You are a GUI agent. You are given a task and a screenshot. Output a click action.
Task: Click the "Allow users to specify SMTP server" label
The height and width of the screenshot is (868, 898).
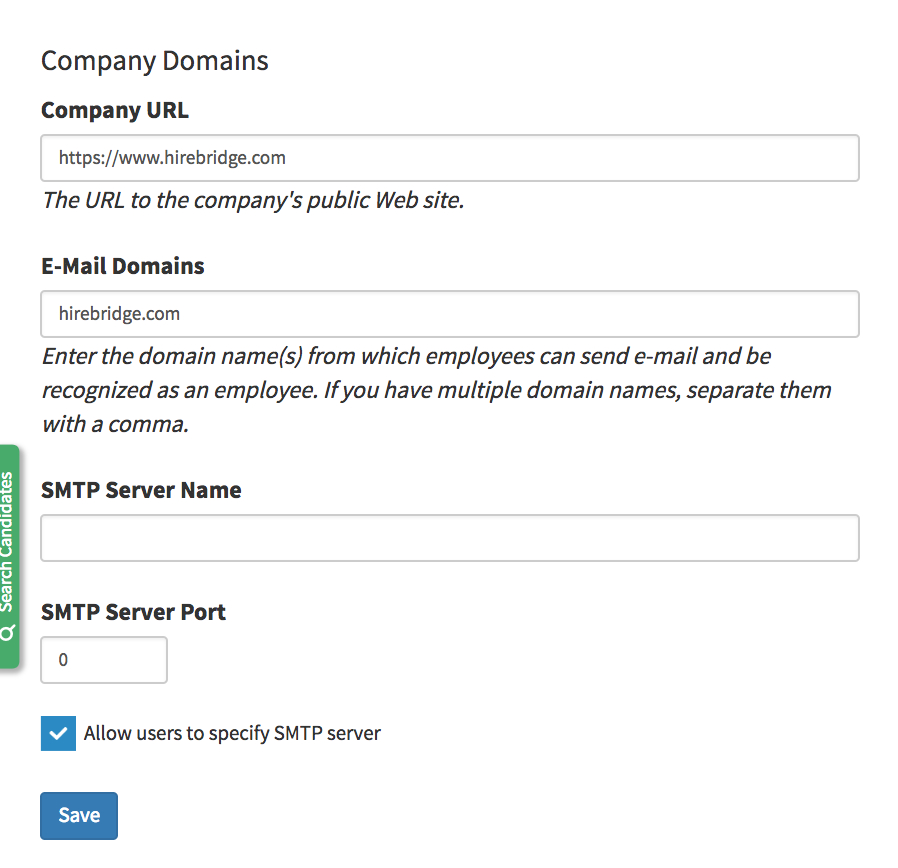pyautogui.click(x=232, y=733)
